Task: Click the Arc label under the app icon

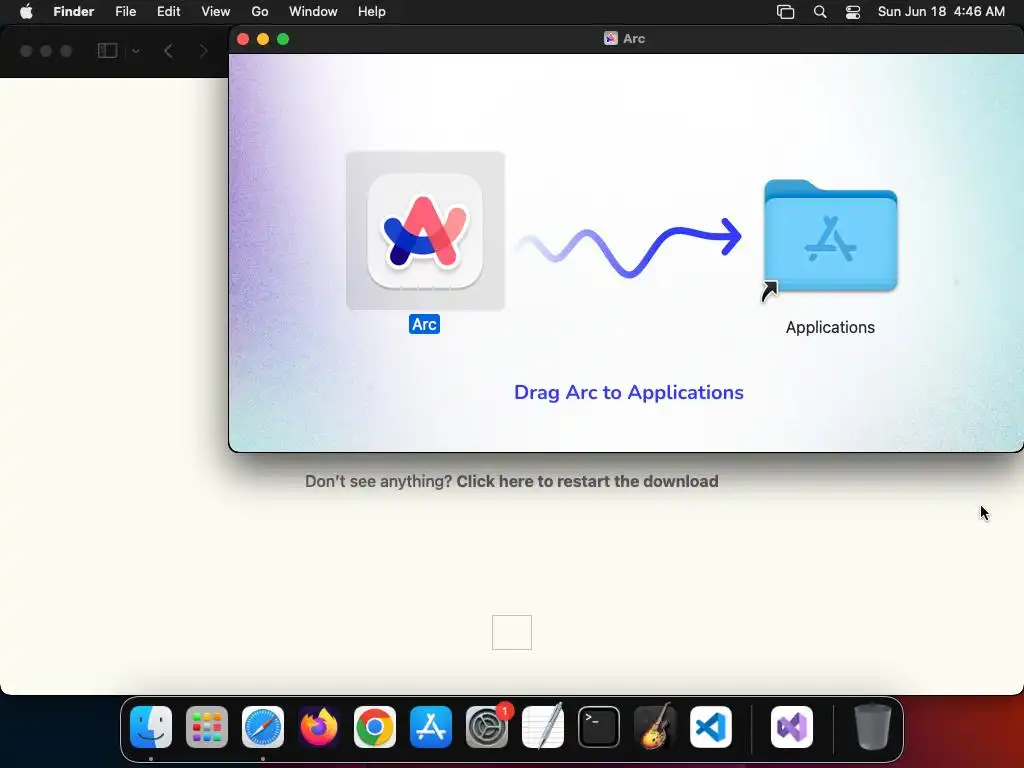Action: [424, 325]
